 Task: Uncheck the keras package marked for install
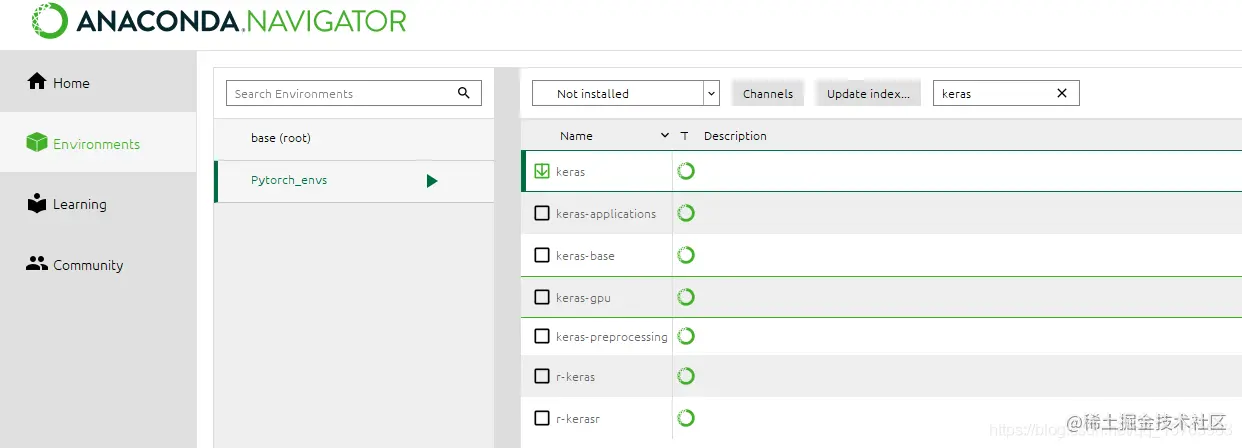tap(542, 171)
